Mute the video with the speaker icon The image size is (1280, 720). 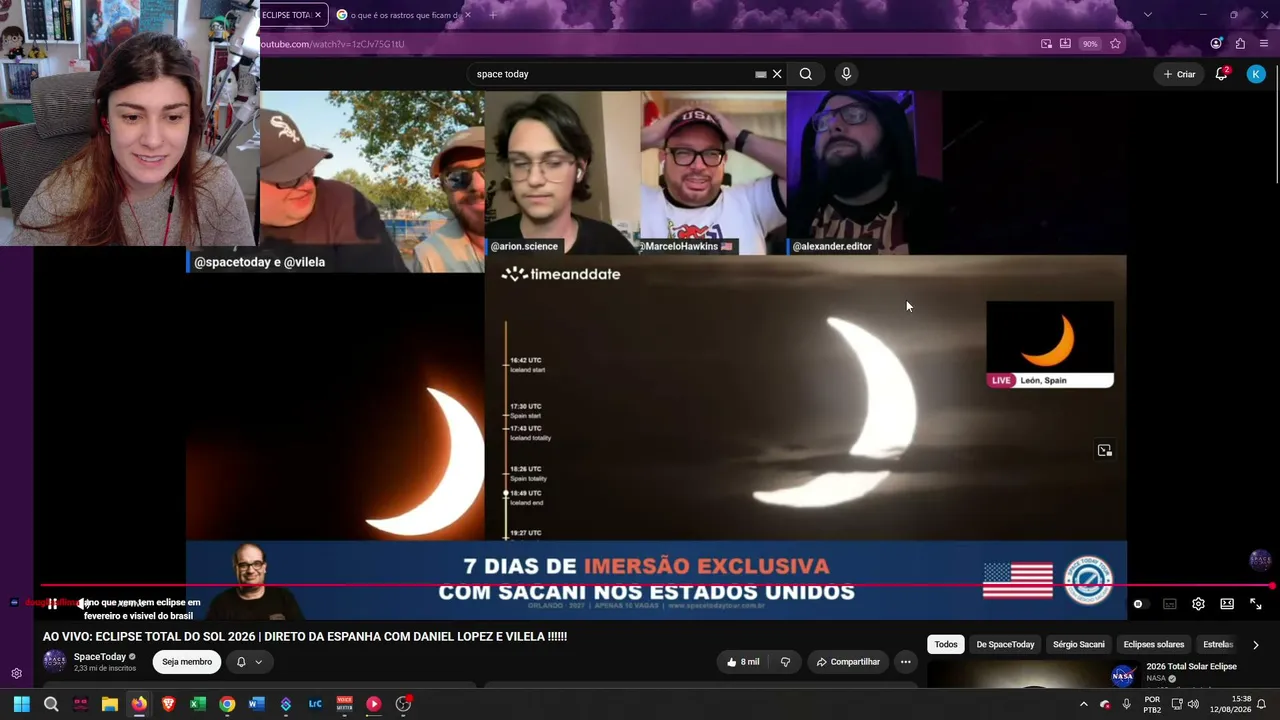(86, 604)
